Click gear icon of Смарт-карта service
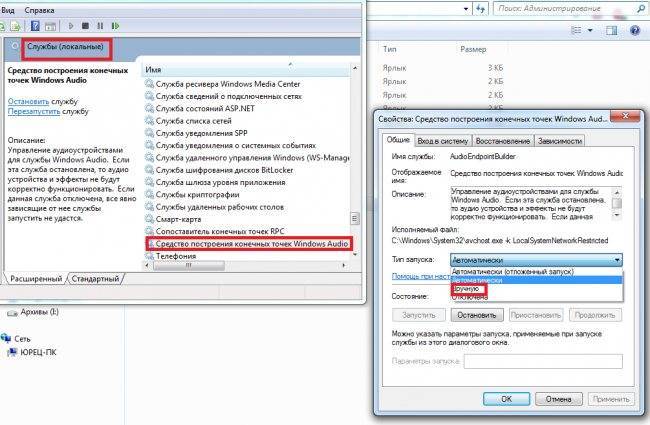The width and height of the screenshot is (650, 425). [149, 219]
